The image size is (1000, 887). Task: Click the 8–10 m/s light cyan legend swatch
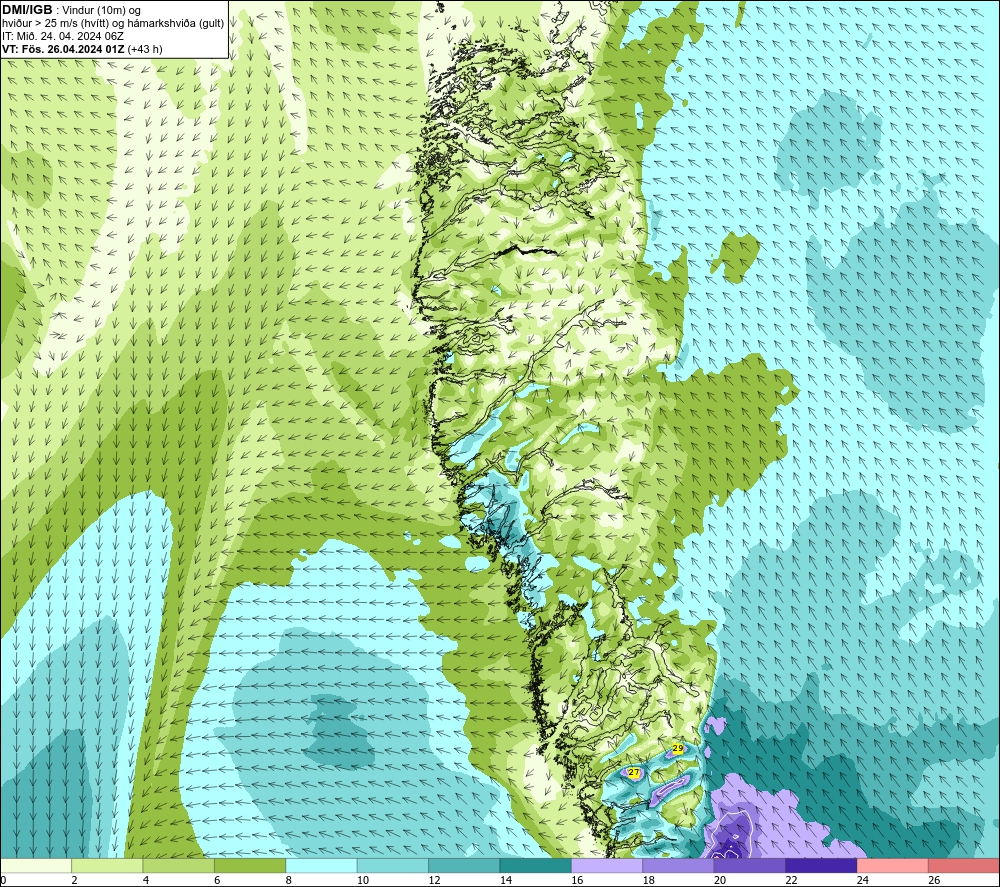pyautogui.click(x=321, y=866)
